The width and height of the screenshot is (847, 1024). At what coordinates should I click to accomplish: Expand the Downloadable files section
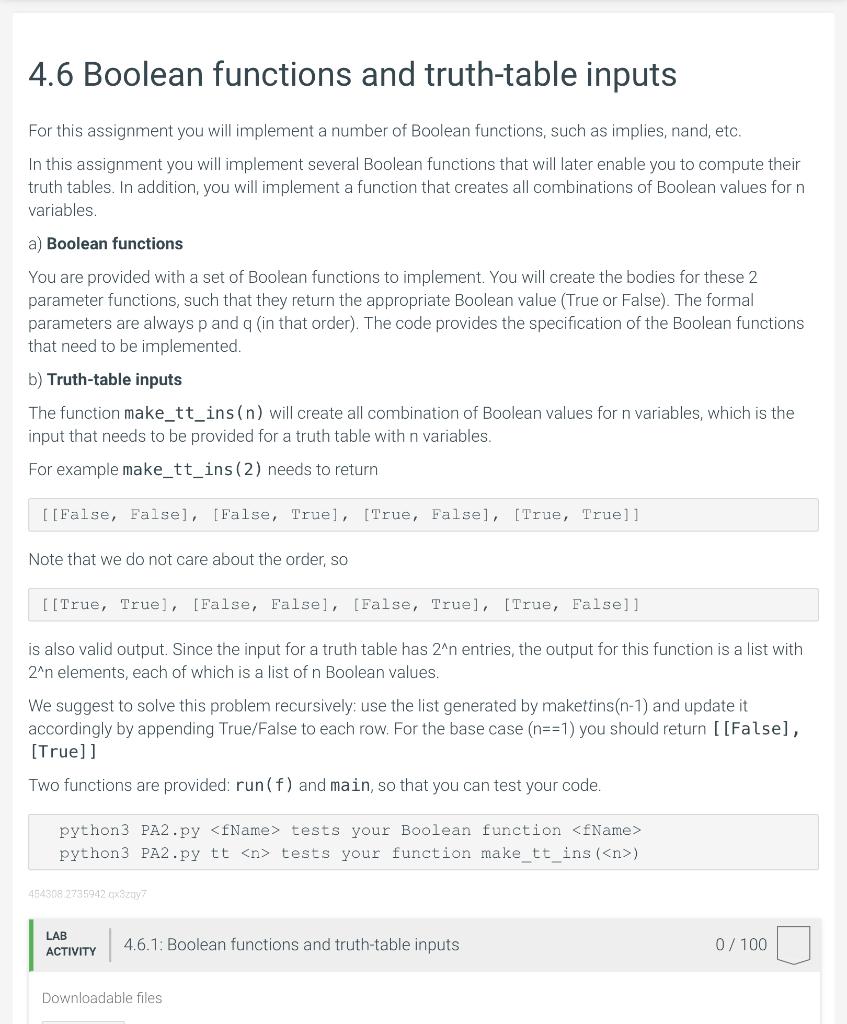[101, 997]
